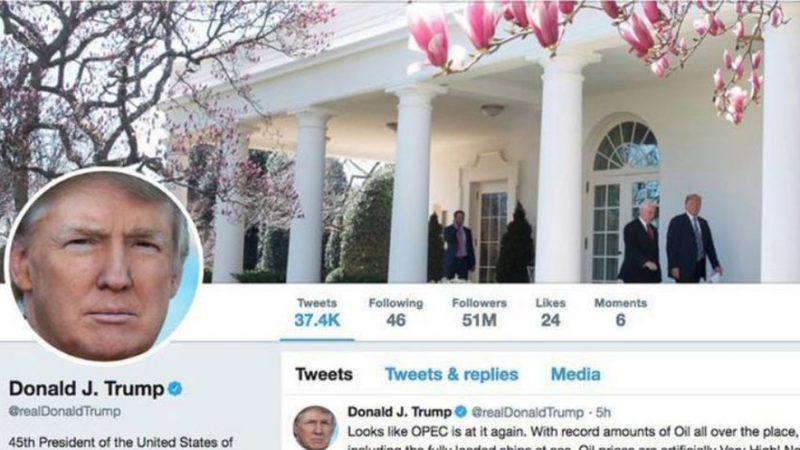The width and height of the screenshot is (800, 450).
Task: Switch to the Tweets timeline tab
Action: point(324,374)
